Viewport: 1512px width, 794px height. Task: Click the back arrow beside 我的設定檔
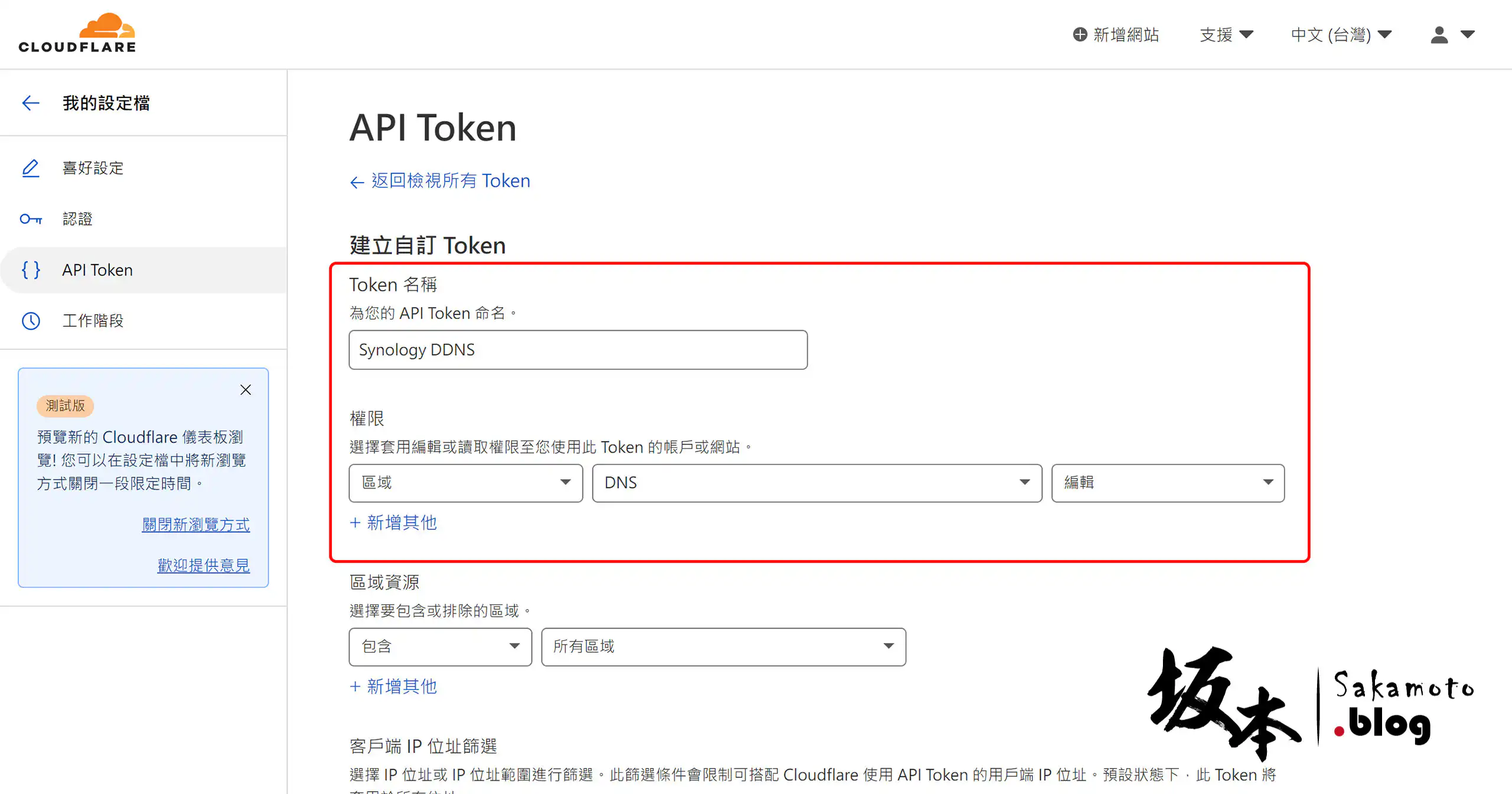pos(31,103)
